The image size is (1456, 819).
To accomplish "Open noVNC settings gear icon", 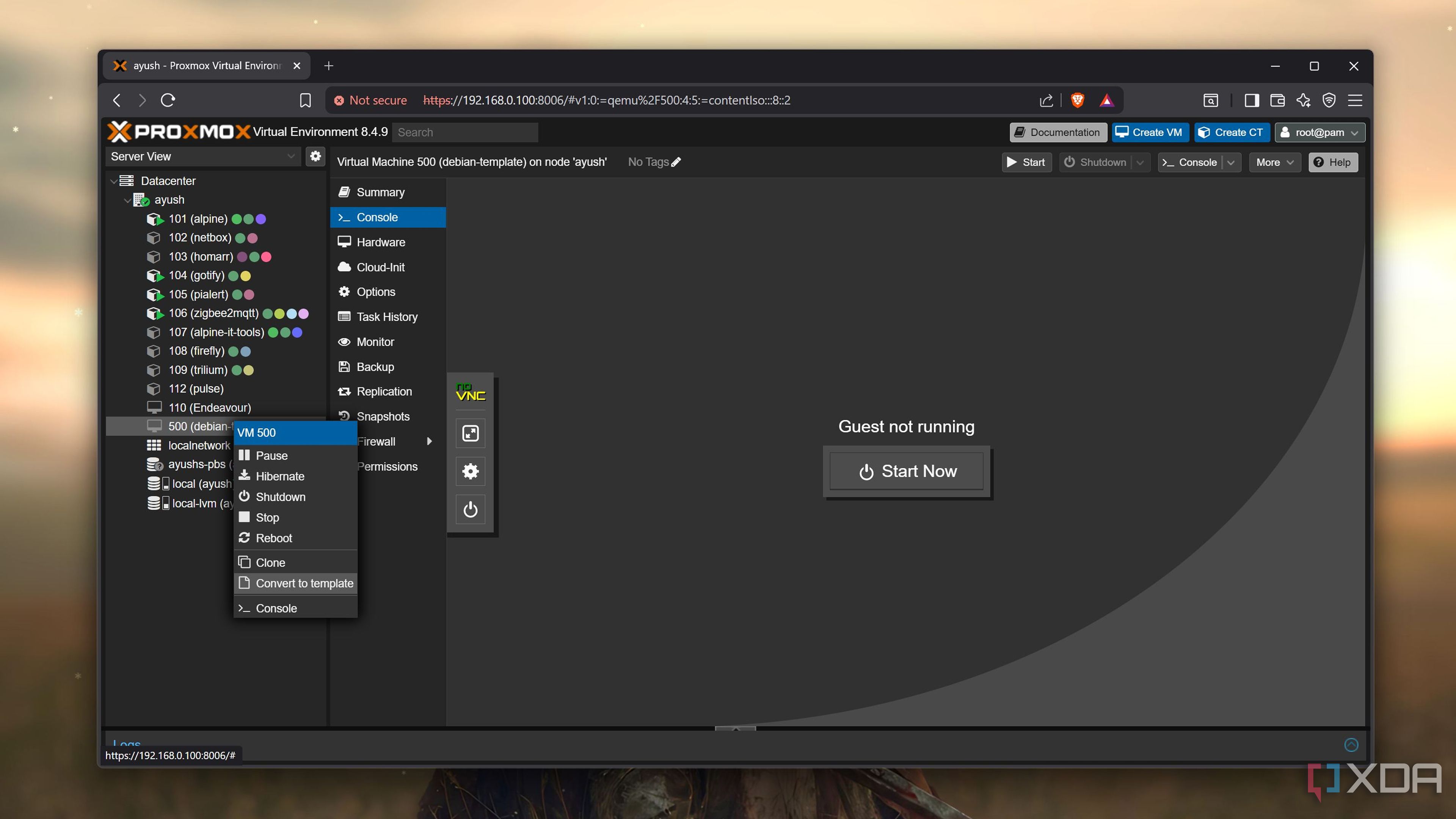I will (470, 471).
